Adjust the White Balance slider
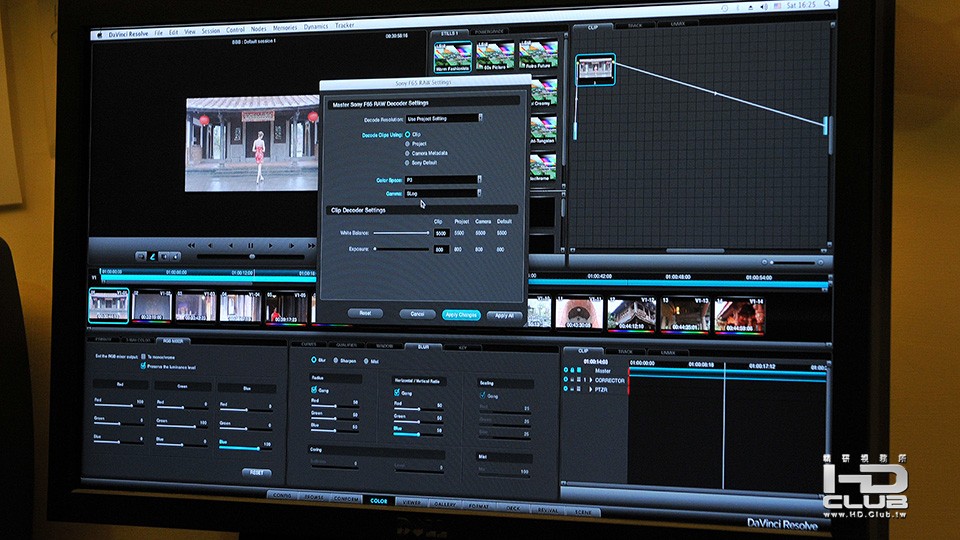 tap(401, 233)
